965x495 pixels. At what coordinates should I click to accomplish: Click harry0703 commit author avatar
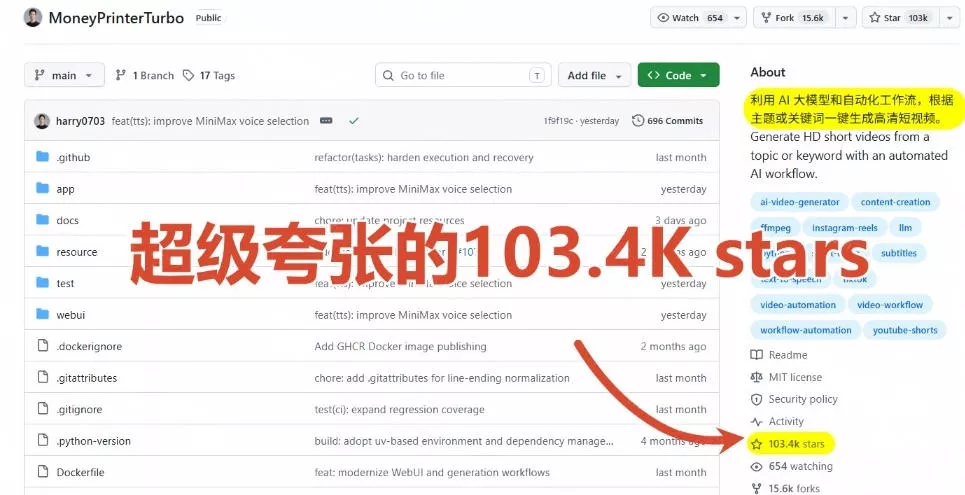tap(42, 121)
